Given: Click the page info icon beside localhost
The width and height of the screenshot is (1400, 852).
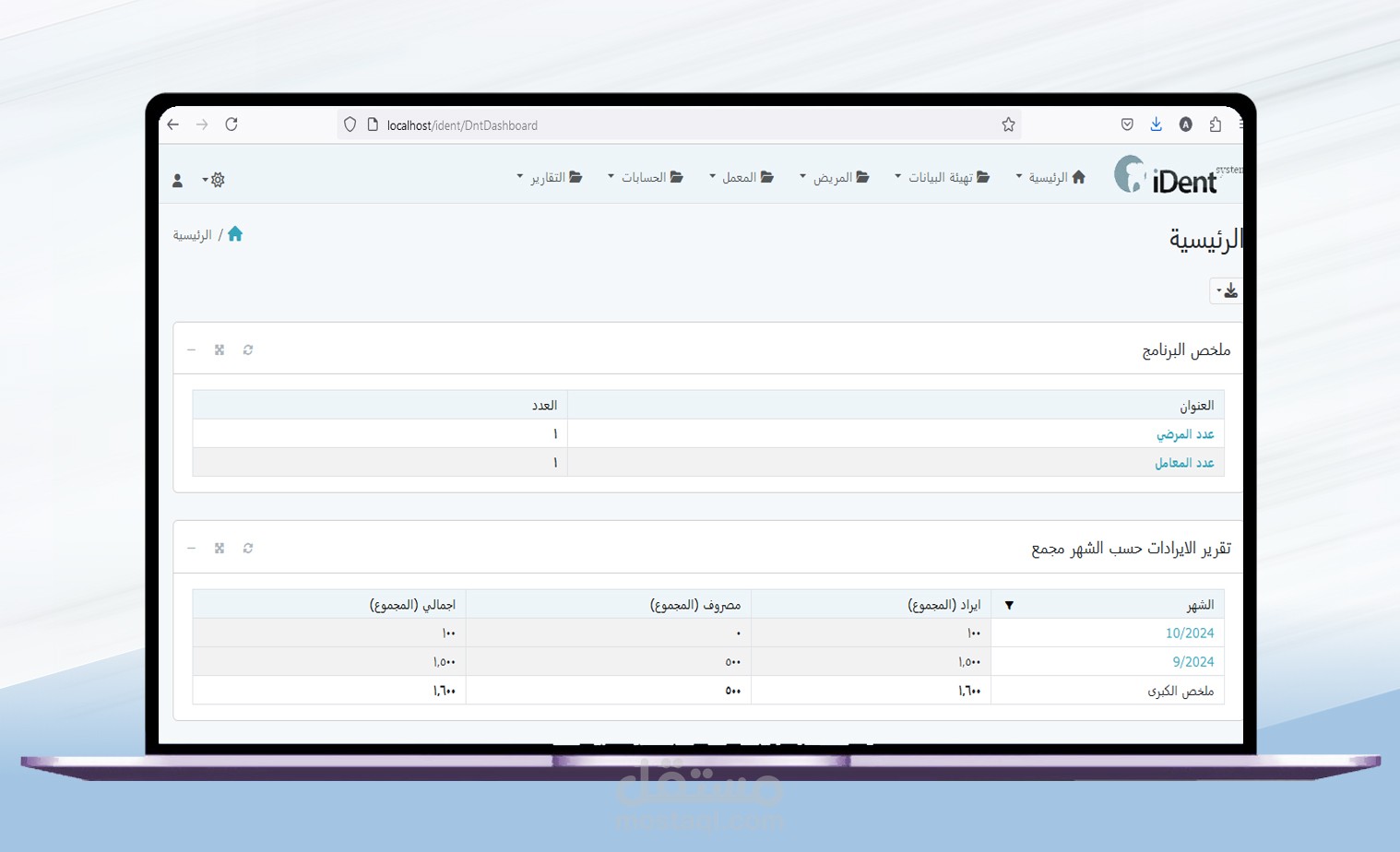Looking at the screenshot, I should [373, 124].
